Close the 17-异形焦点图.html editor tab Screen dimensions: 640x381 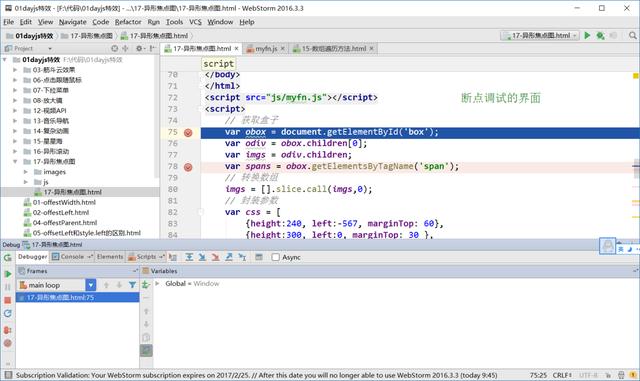[x=236, y=49]
